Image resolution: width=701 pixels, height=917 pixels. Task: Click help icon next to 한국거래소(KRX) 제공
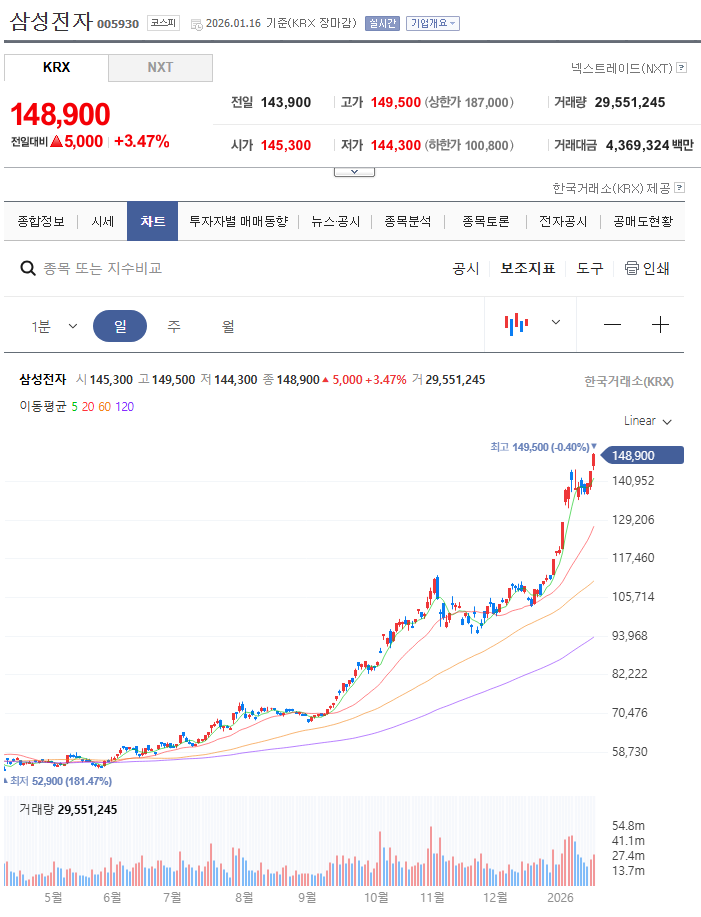click(680, 188)
